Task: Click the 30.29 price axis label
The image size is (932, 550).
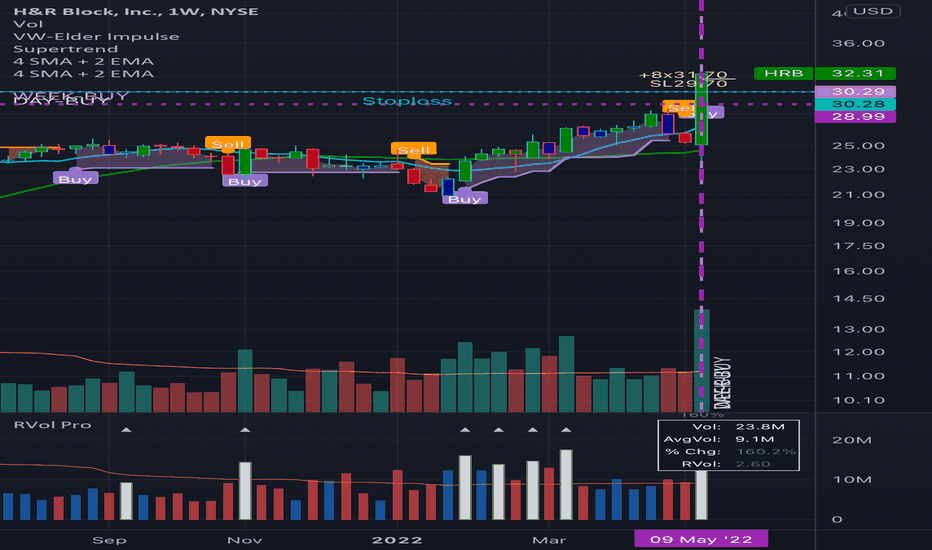Action: coord(855,92)
